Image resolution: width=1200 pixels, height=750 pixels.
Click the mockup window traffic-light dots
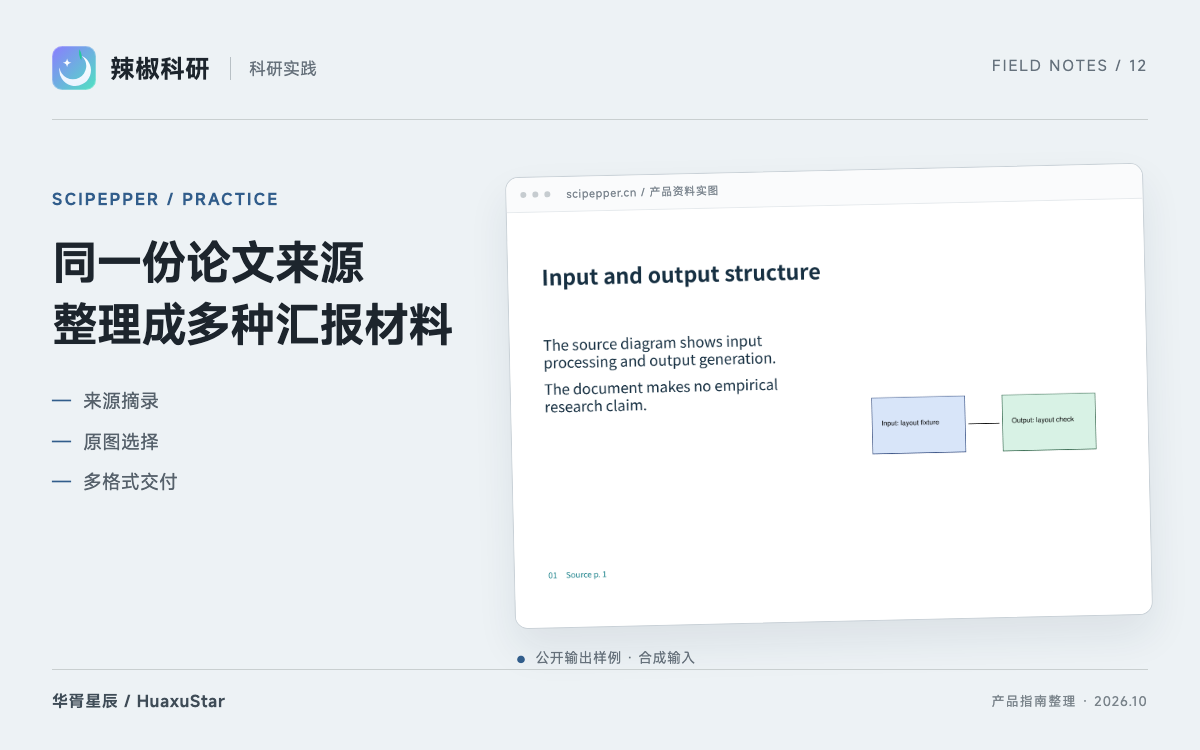point(535,194)
